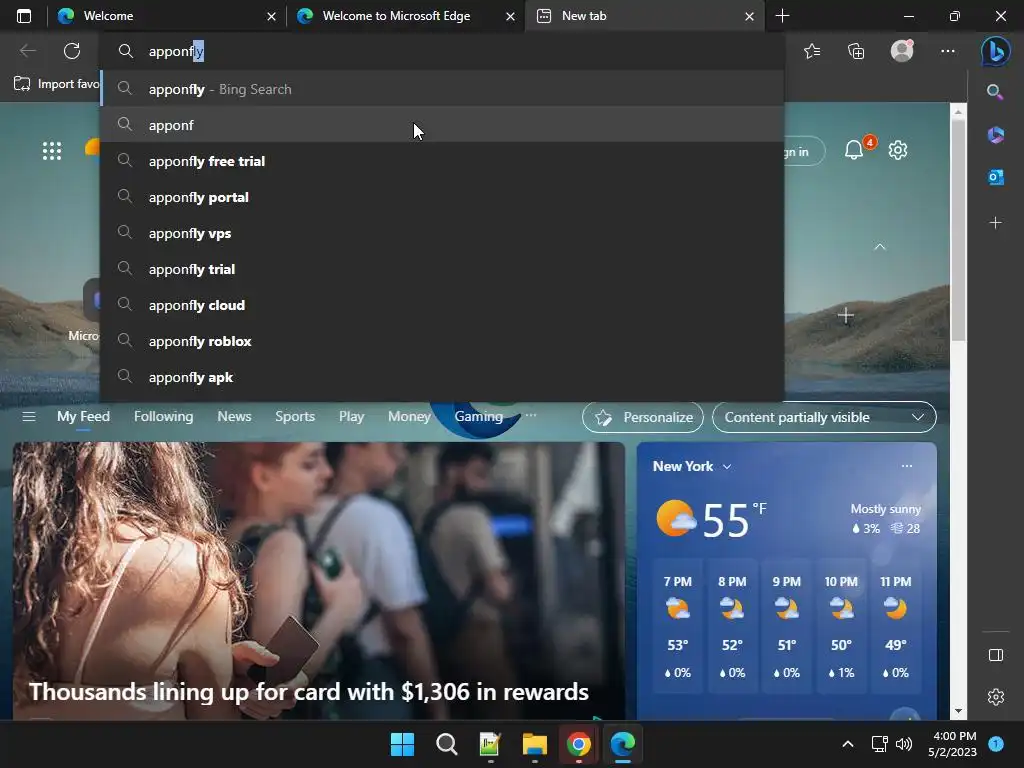Choose apponfly portal suggestion
This screenshot has height=768, width=1024.
coord(442,197)
